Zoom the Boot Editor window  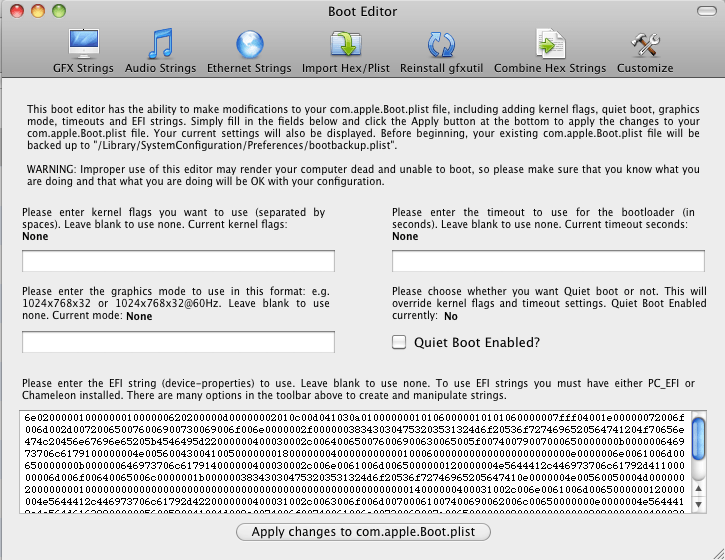click(x=59, y=11)
